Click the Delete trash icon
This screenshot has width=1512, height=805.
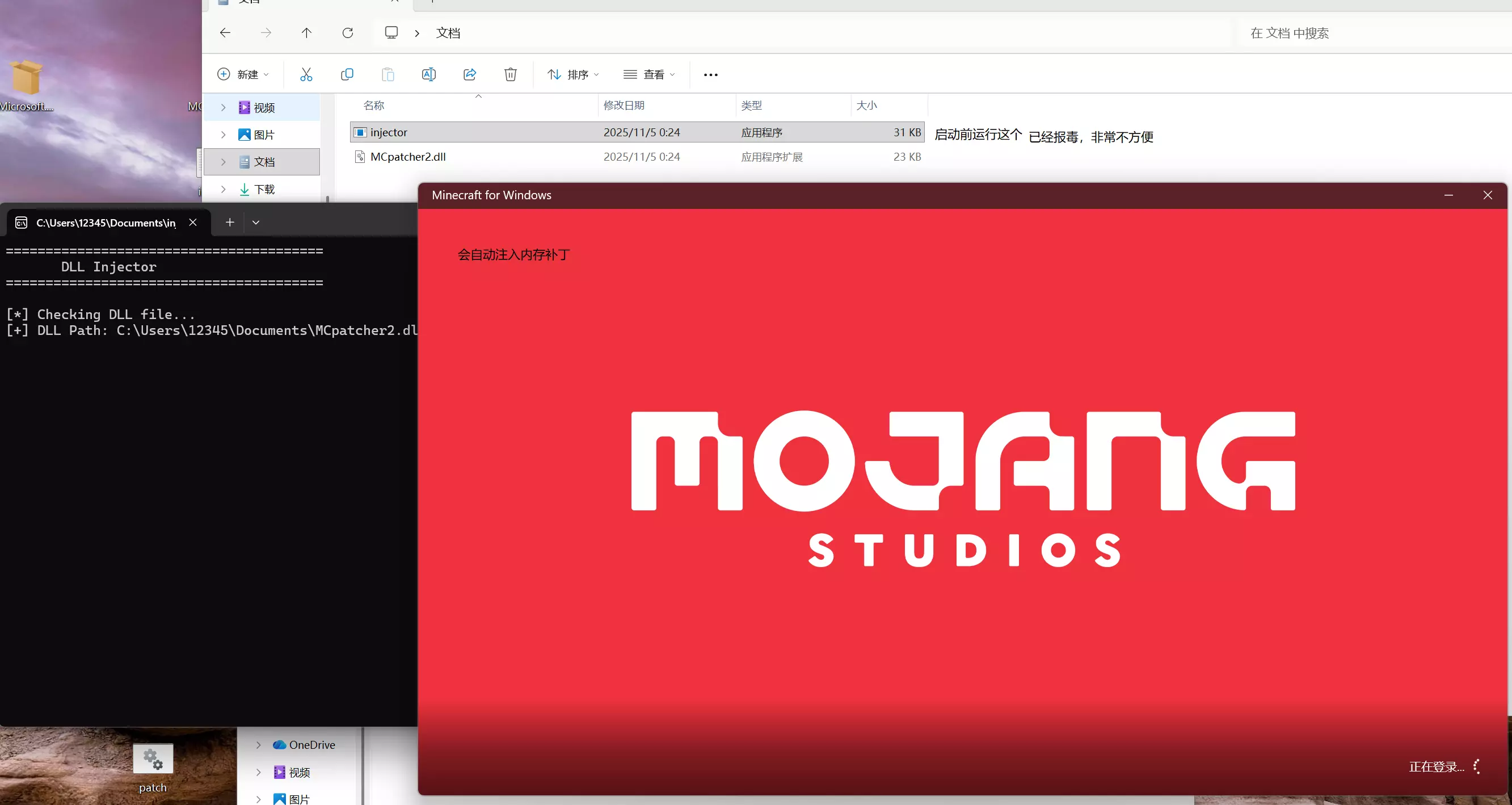pos(511,74)
